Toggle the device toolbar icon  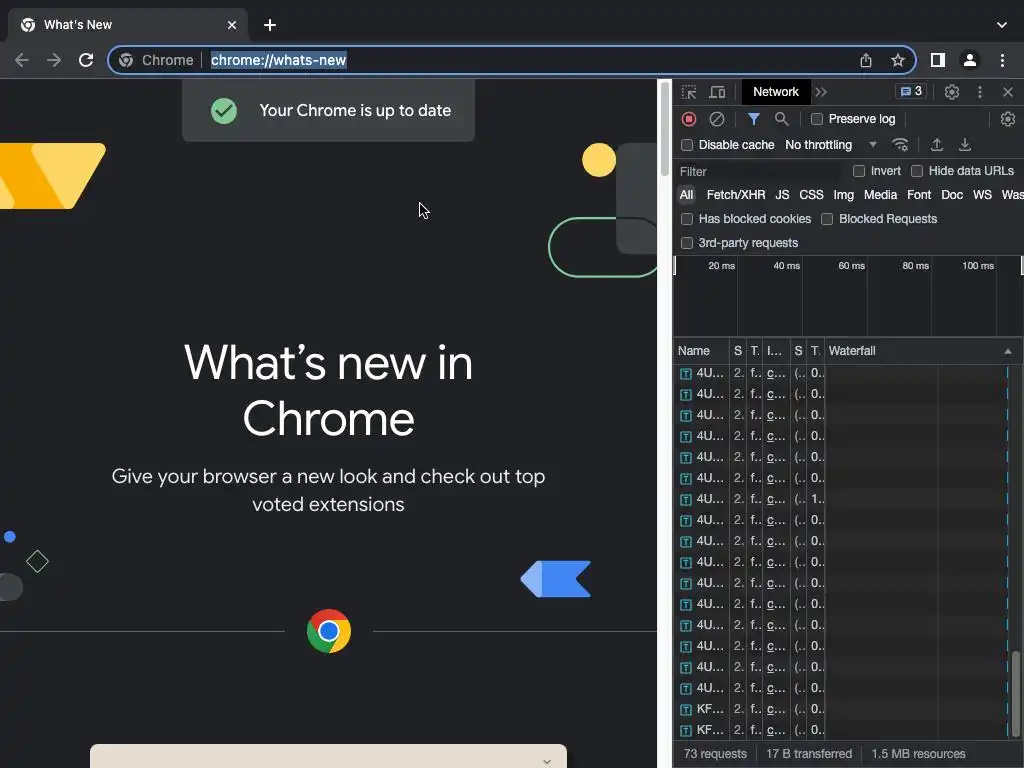[x=717, y=92]
